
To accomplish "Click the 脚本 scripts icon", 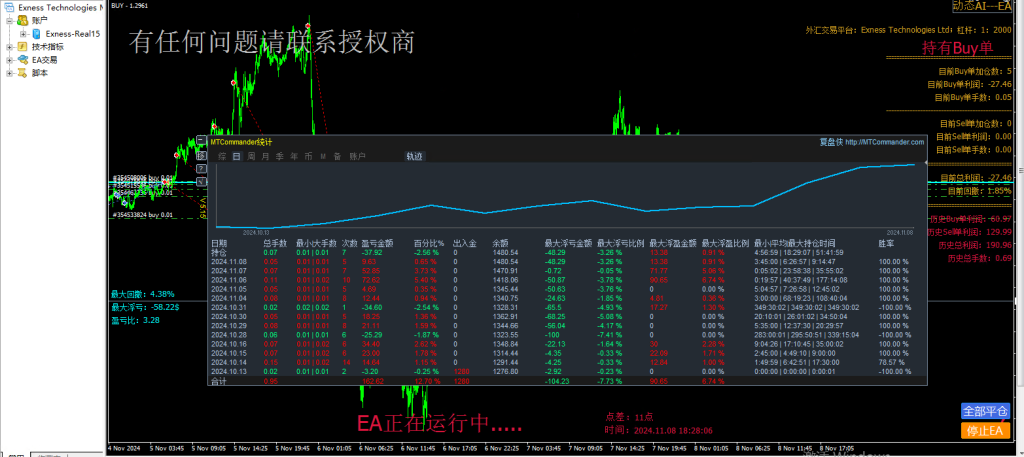I will click(x=22, y=73).
